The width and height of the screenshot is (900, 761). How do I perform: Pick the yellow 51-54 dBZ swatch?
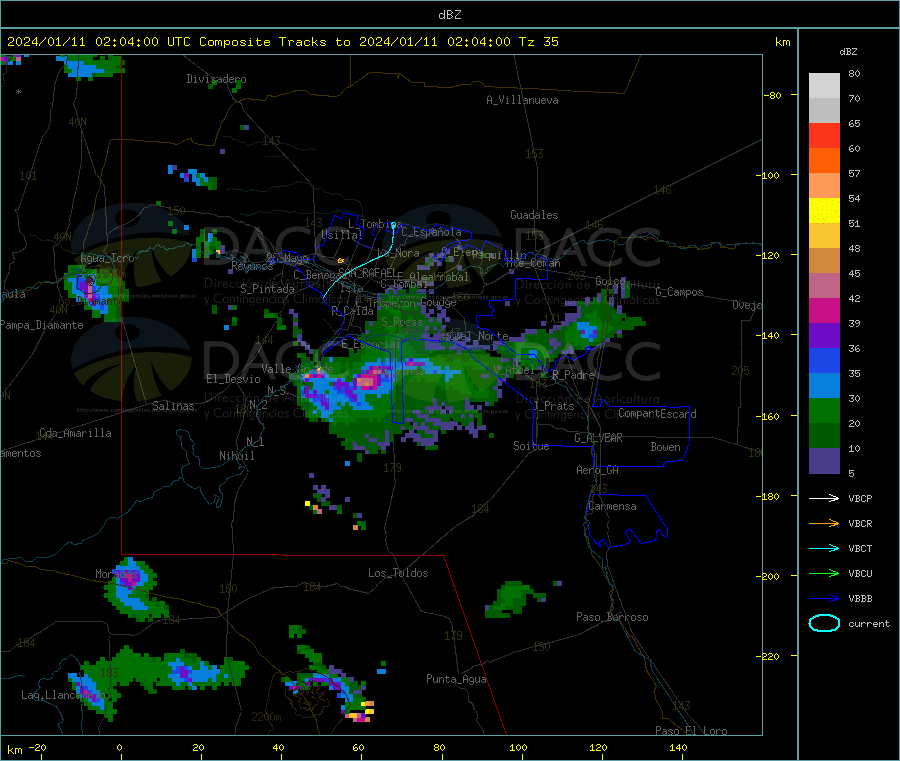pos(824,211)
